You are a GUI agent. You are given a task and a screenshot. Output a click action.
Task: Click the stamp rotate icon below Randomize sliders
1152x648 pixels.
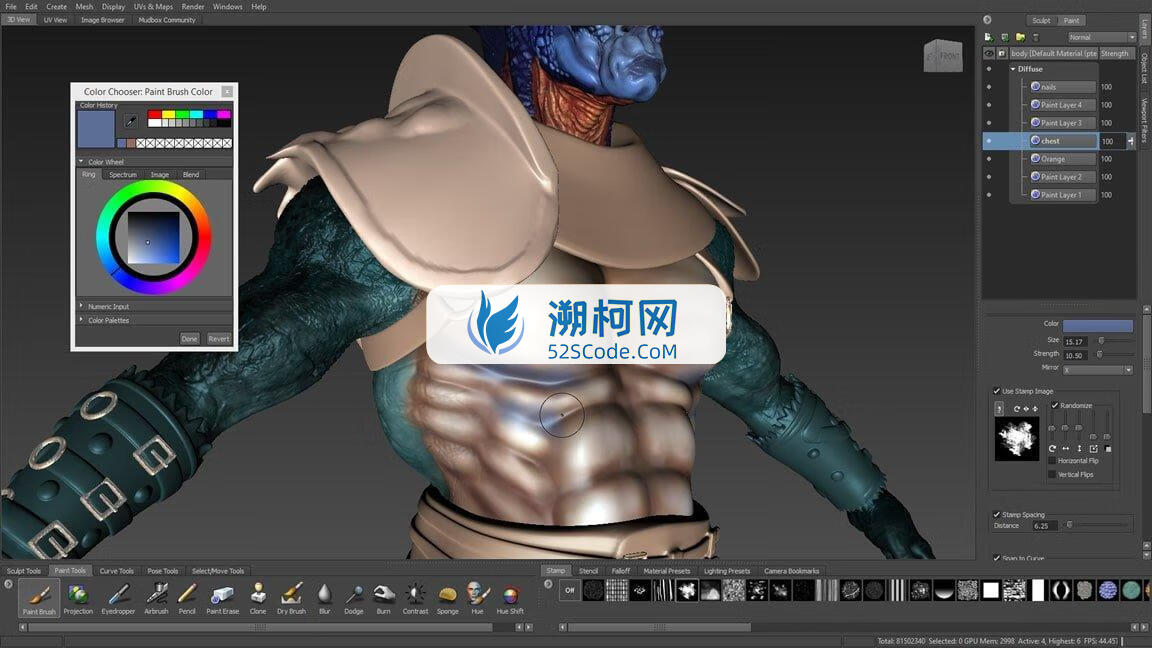point(1052,448)
